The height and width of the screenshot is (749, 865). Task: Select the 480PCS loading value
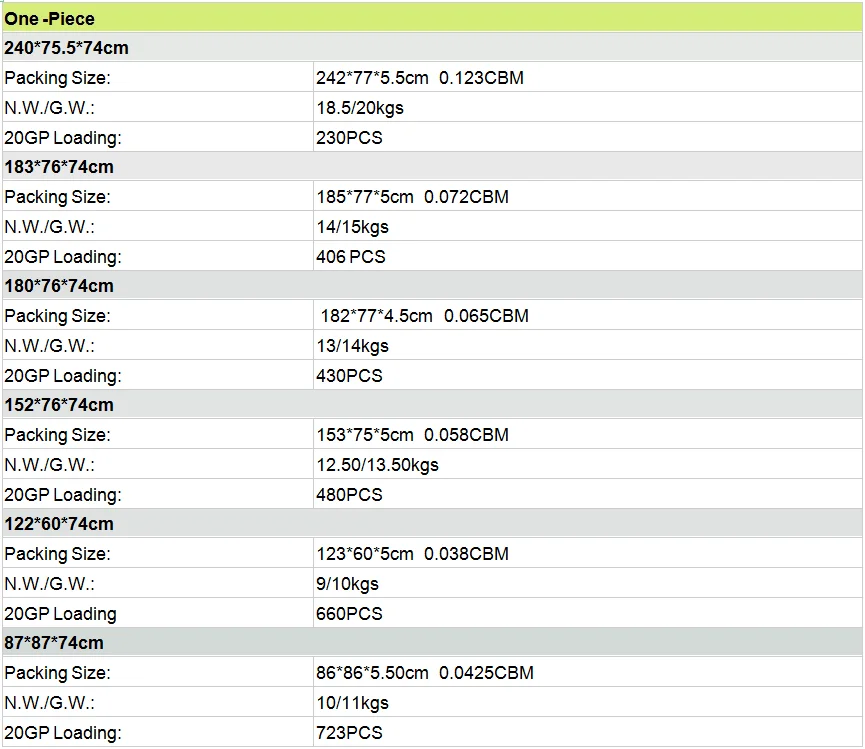pyautogui.click(x=349, y=495)
